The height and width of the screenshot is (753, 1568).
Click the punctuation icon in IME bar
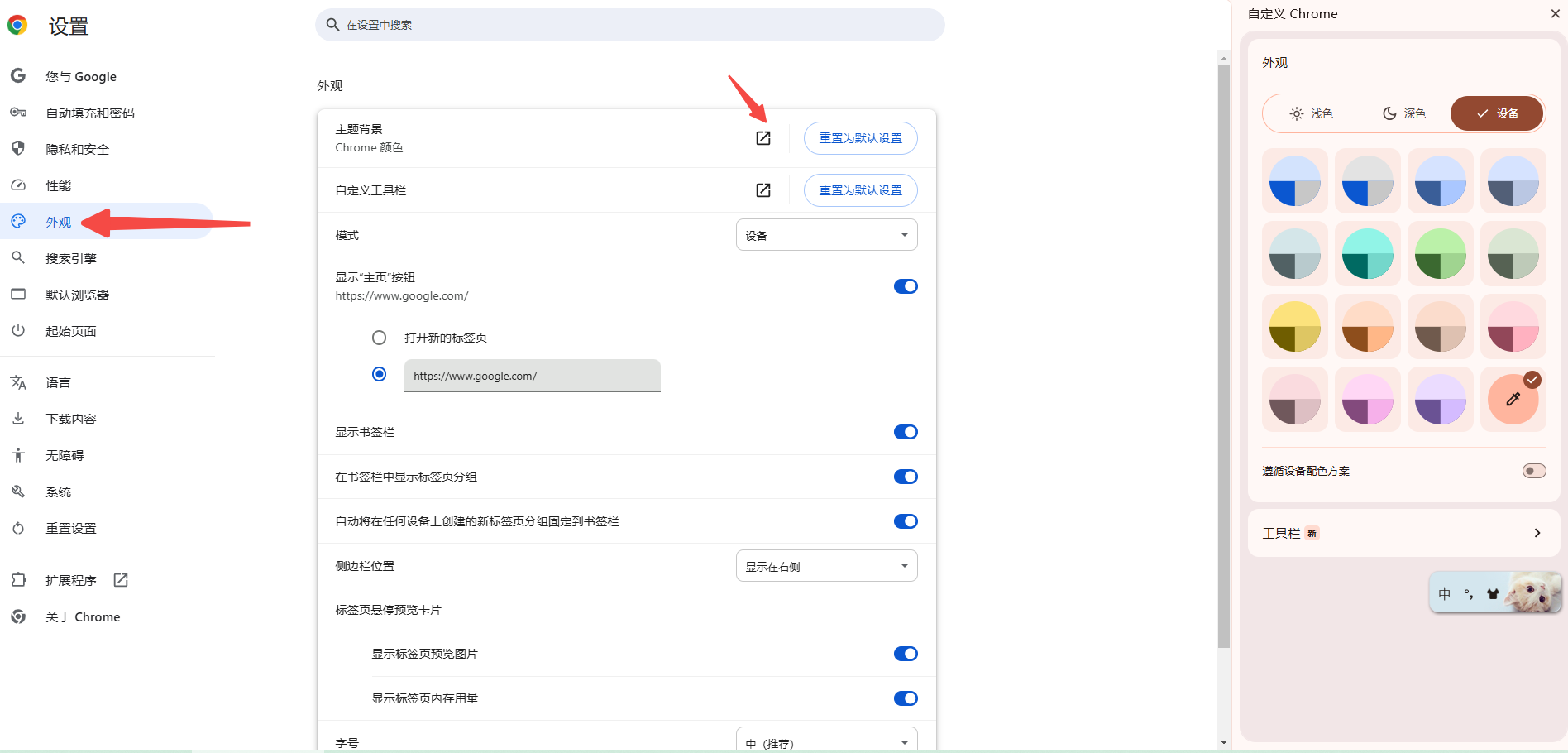tap(1469, 593)
